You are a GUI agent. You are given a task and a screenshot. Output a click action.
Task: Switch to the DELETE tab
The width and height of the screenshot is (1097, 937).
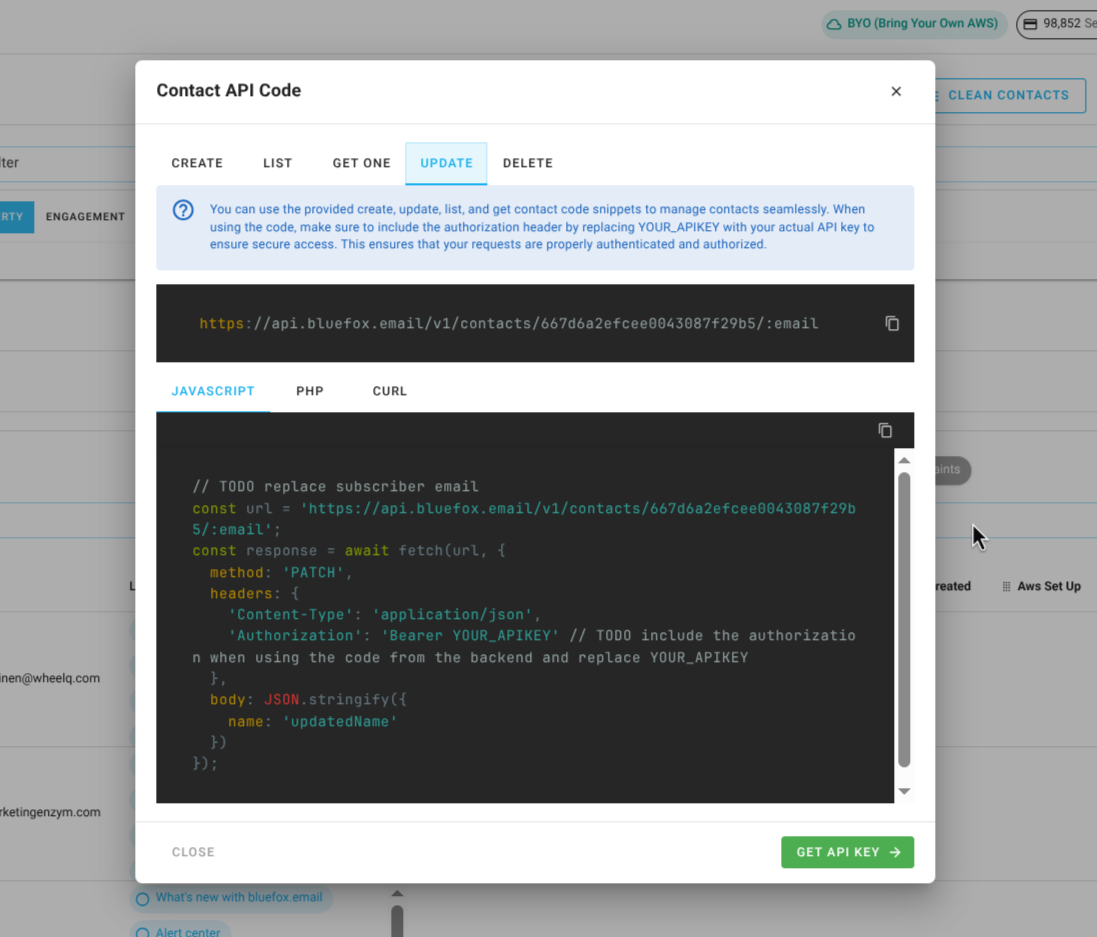527,162
